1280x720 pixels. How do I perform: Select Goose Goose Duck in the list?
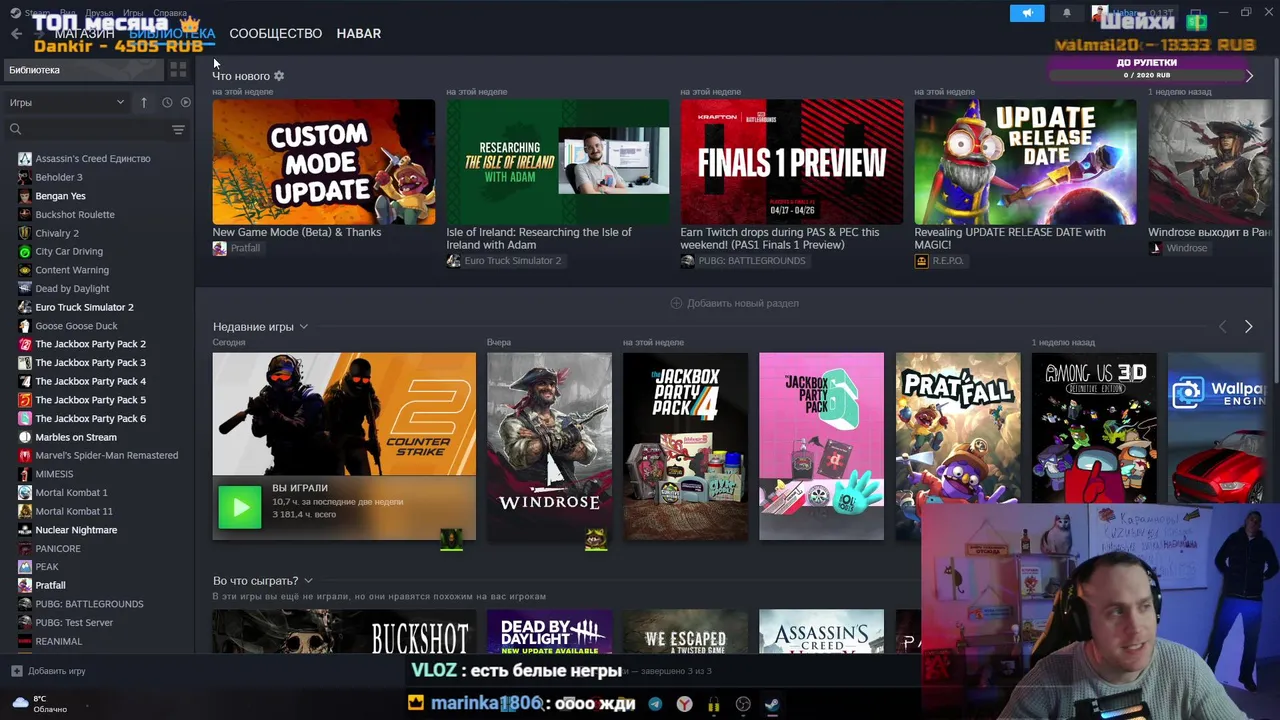tap(76, 326)
